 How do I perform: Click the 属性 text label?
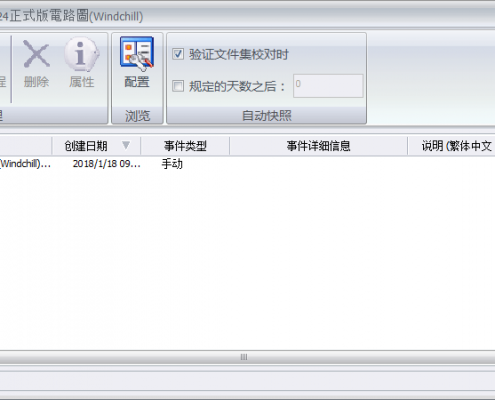click(x=82, y=82)
